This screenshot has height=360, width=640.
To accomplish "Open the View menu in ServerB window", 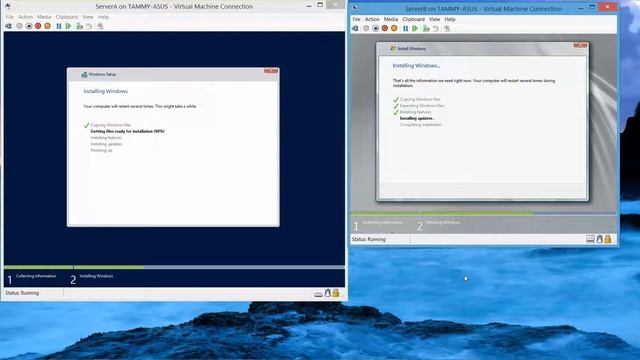I will [435, 19].
